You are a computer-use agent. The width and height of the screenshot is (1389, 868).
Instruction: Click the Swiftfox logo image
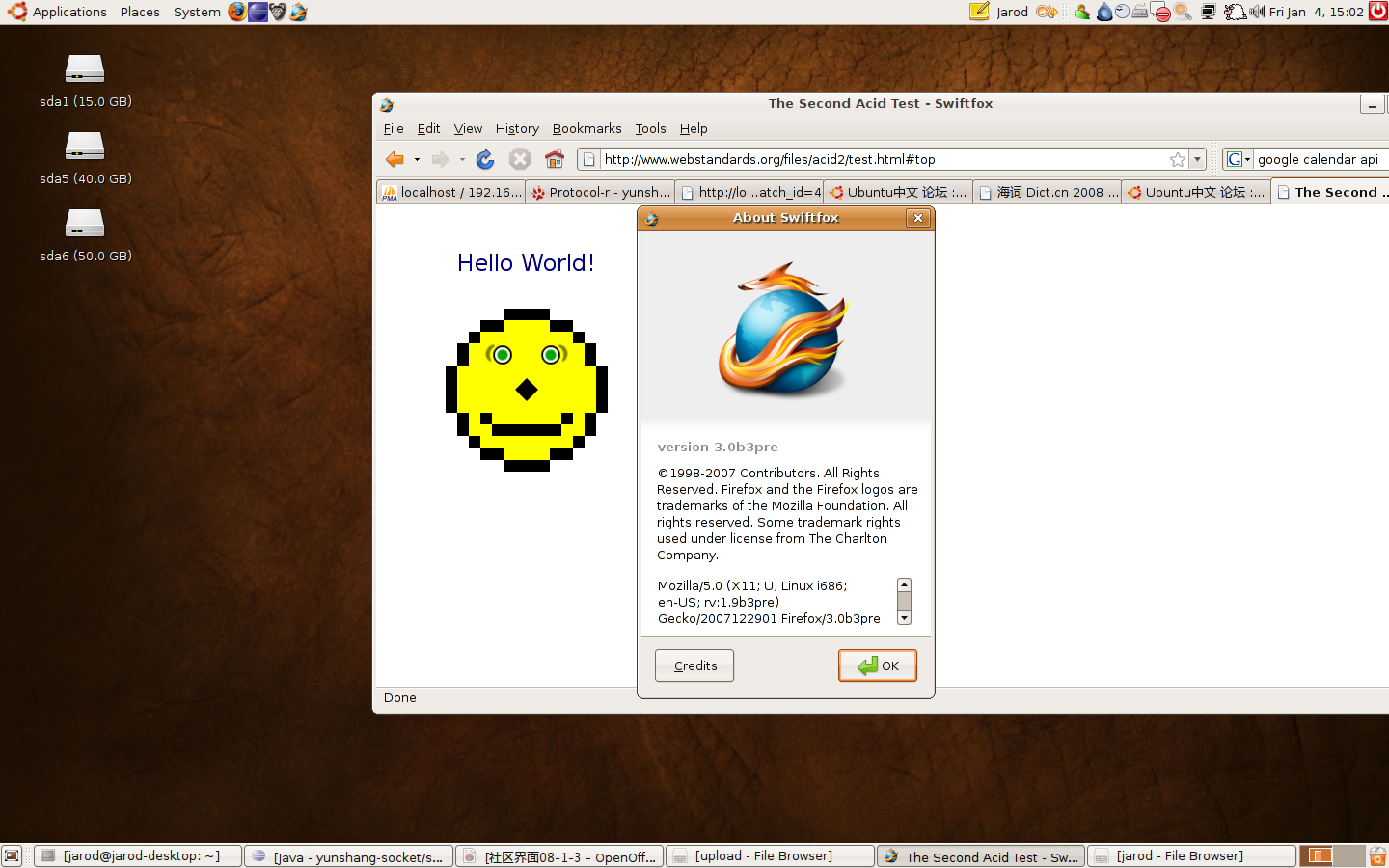coord(783,328)
